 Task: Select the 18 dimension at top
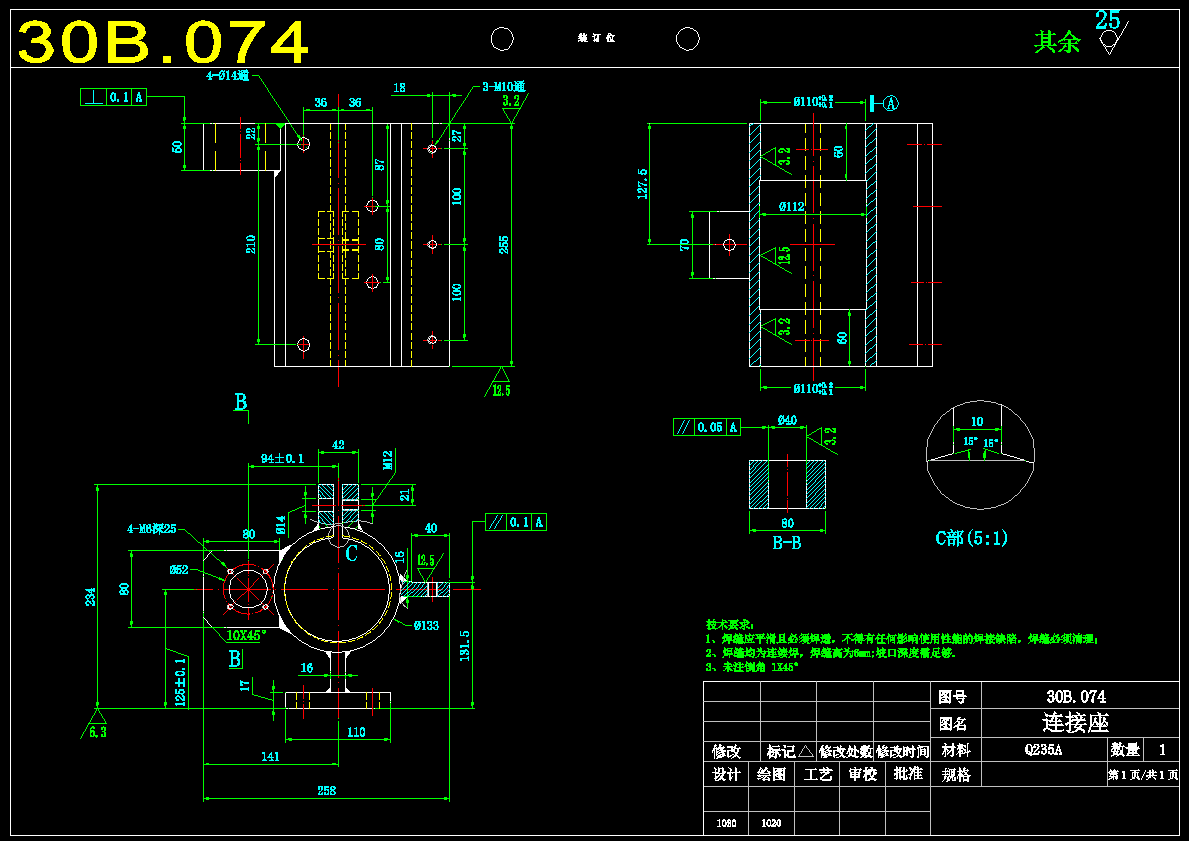pos(399,88)
